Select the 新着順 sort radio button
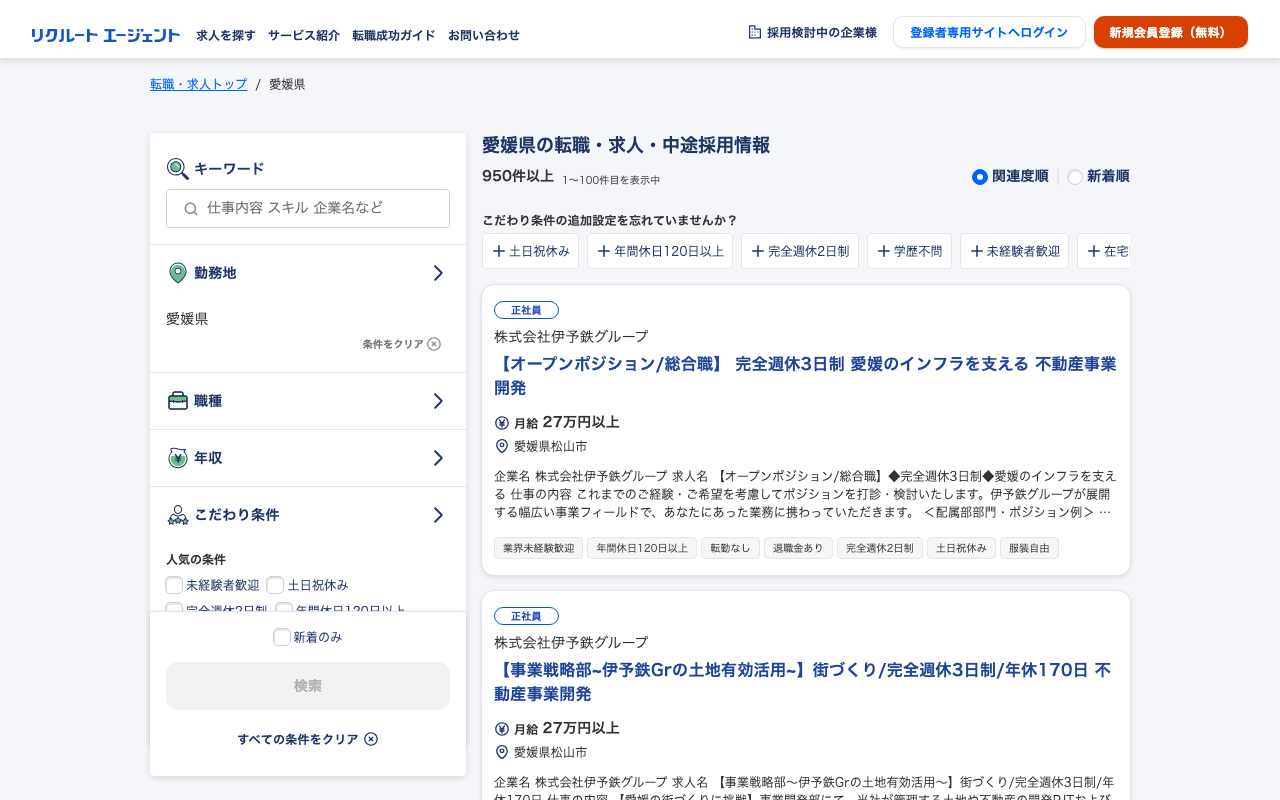The image size is (1280, 800). (1075, 177)
